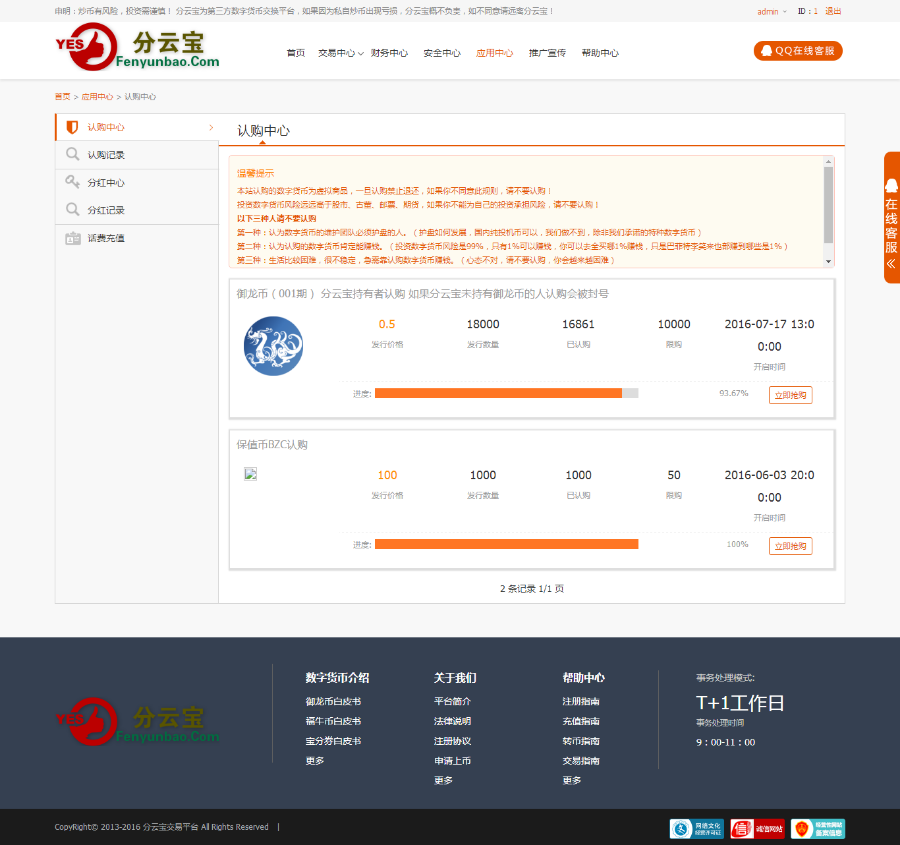Open 充值指南 footer link
Viewport: 900px width, 845px height.
click(581, 721)
